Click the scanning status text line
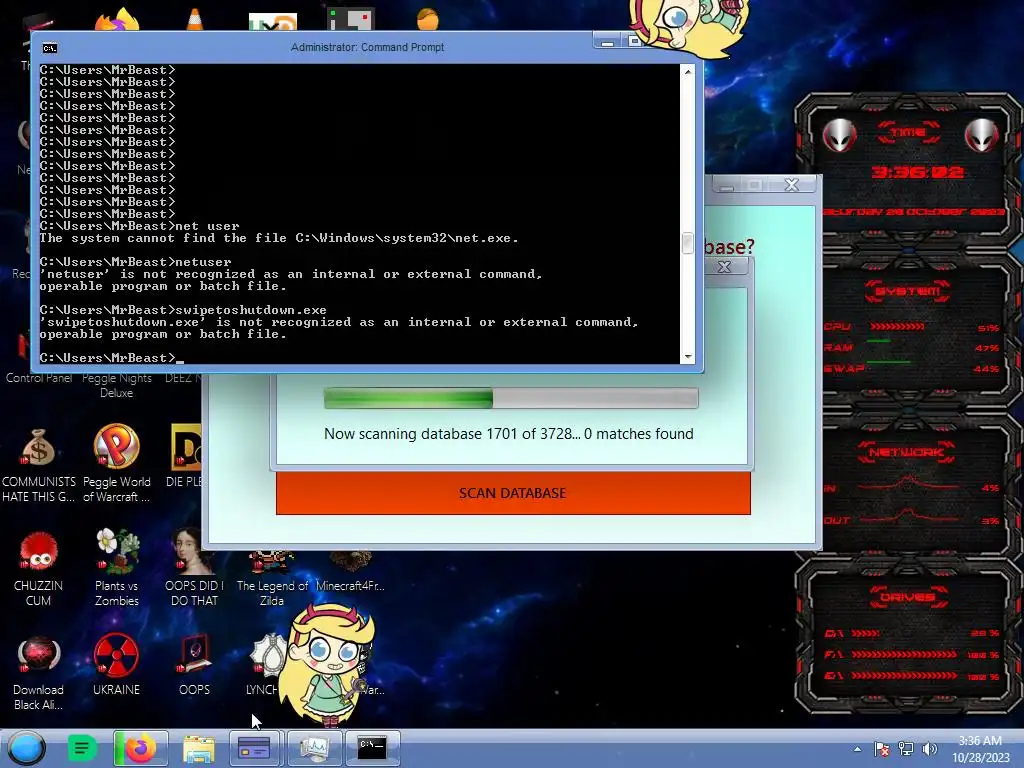Viewport: 1024px width, 768px height. [x=509, y=434]
